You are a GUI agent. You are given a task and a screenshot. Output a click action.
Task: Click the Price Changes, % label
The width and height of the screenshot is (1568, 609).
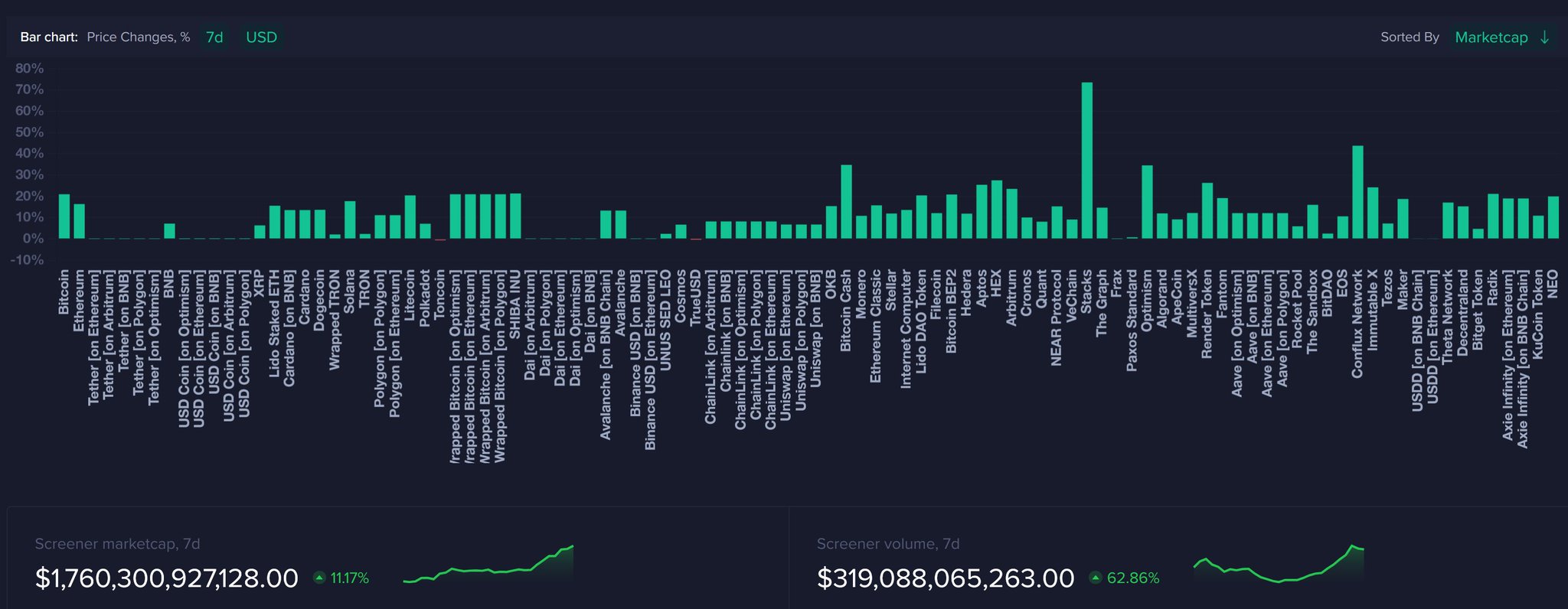click(139, 37)
